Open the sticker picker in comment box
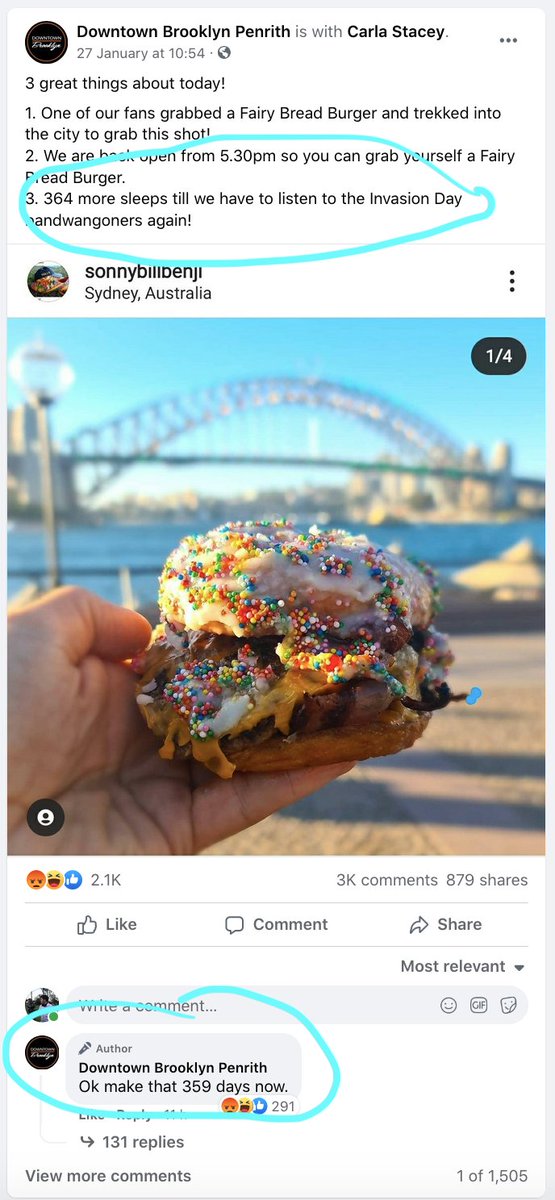This screenshot has height=1200, width=555. tap(509, 1005)
